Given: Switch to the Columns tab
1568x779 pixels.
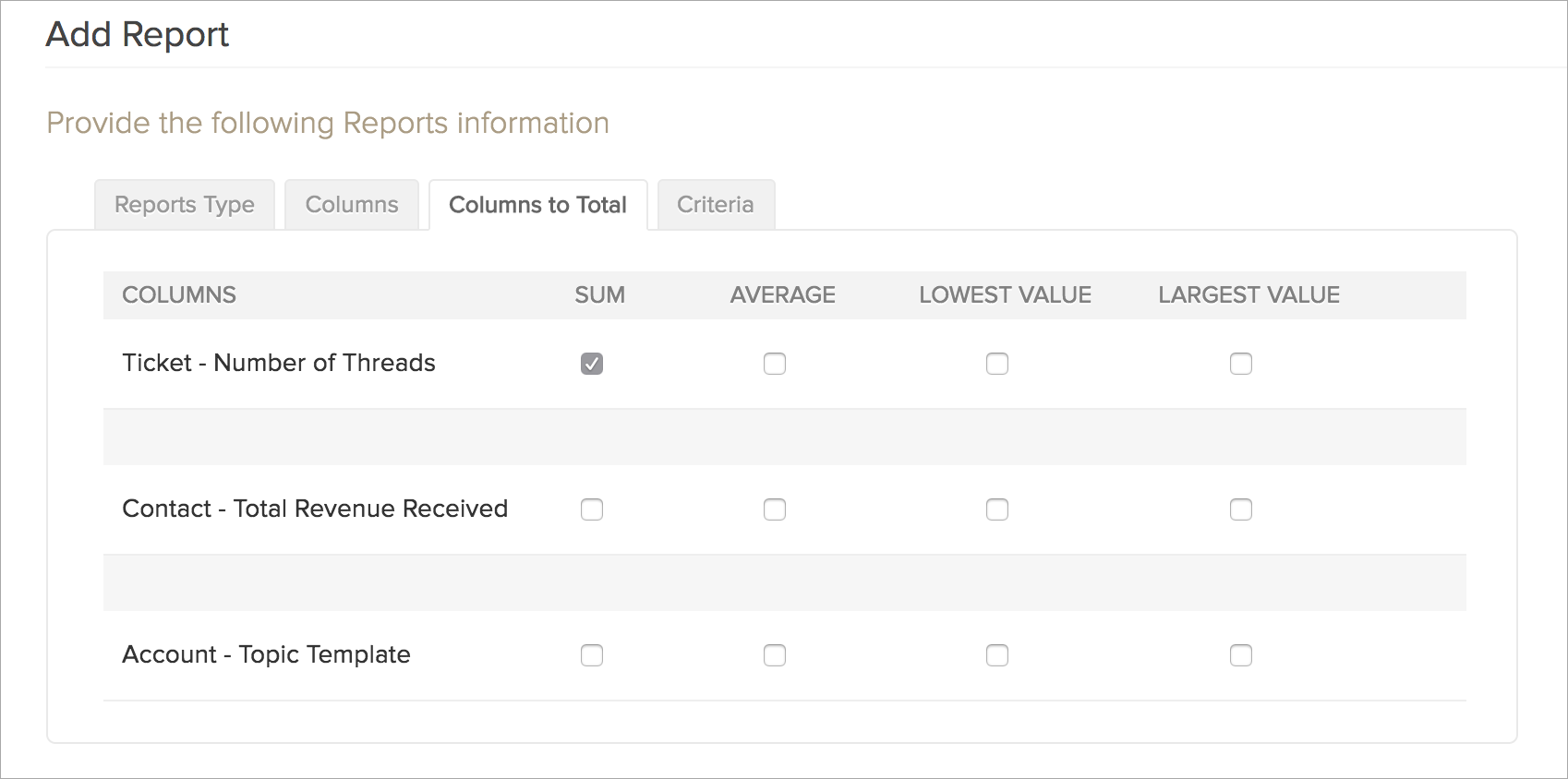Looking at the screenshot, I should click(352, 205).
